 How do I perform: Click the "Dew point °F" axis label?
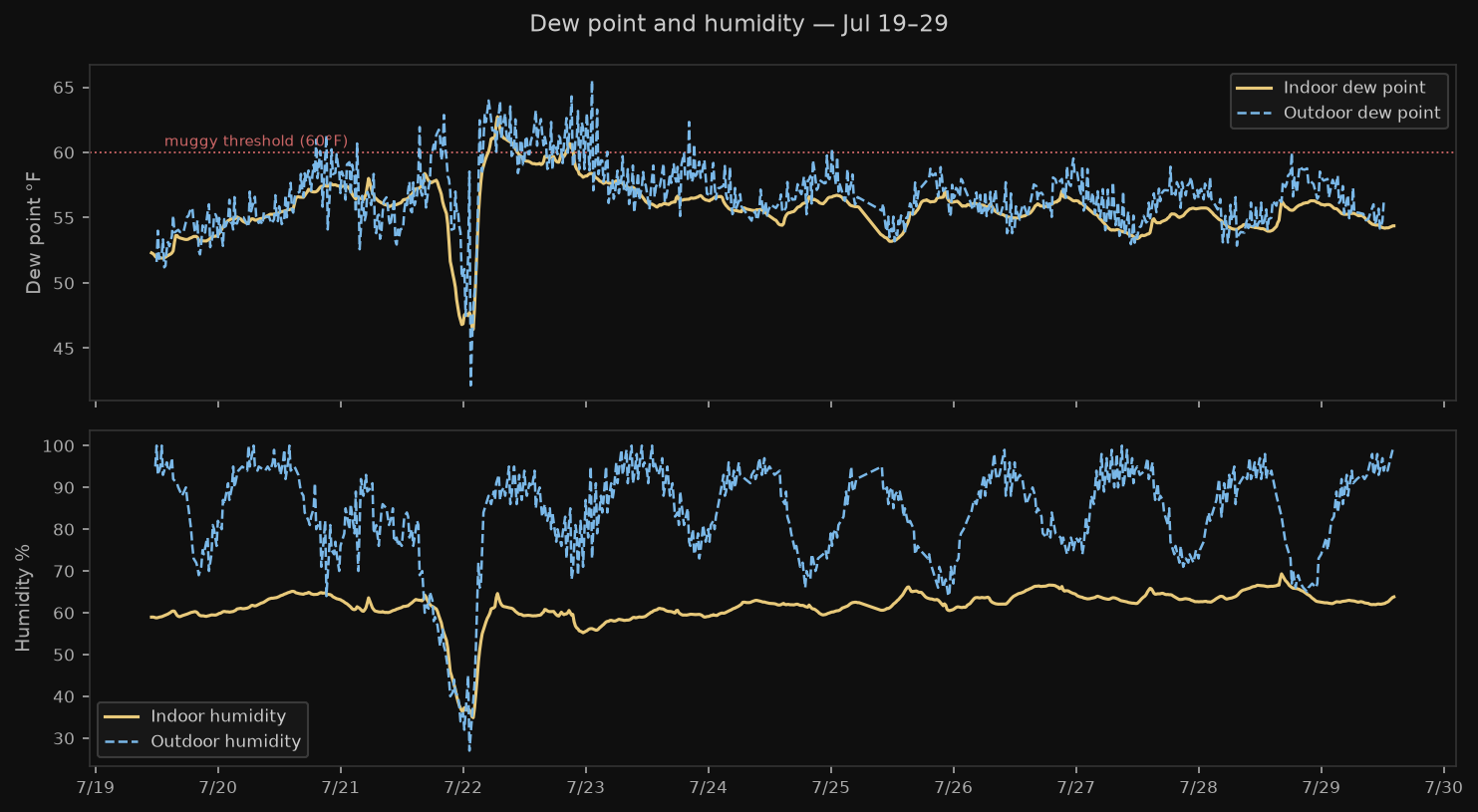(34, 232)
